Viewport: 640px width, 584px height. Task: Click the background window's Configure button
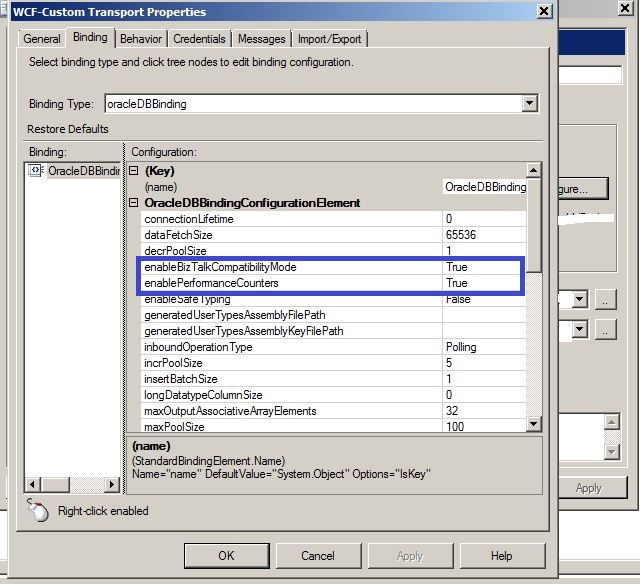(x=583, y=189)
